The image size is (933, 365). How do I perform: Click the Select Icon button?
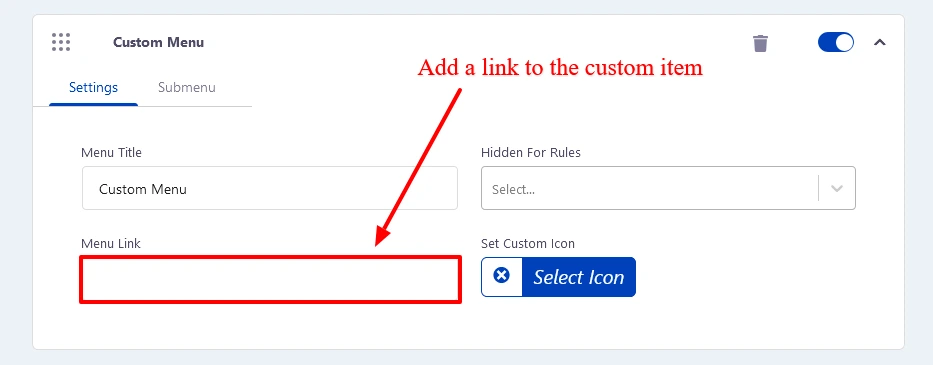[578, 277]
